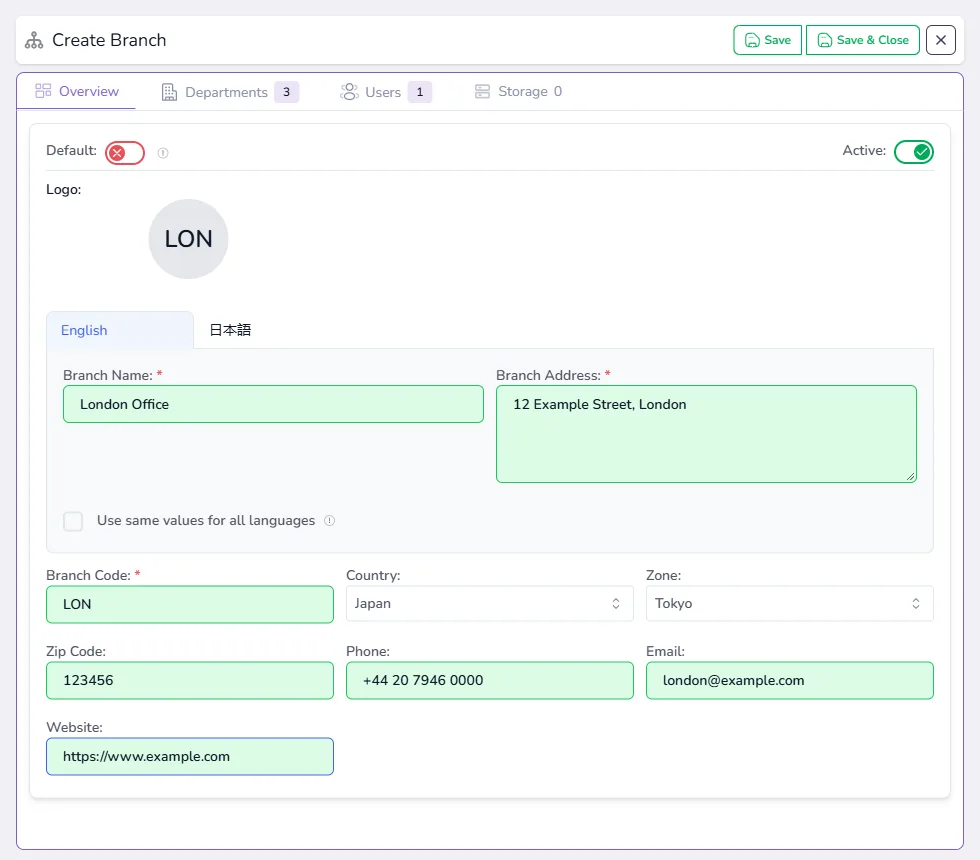Click the Phone number field
This screenshot has width=980, height=860.
click(490, 680)
